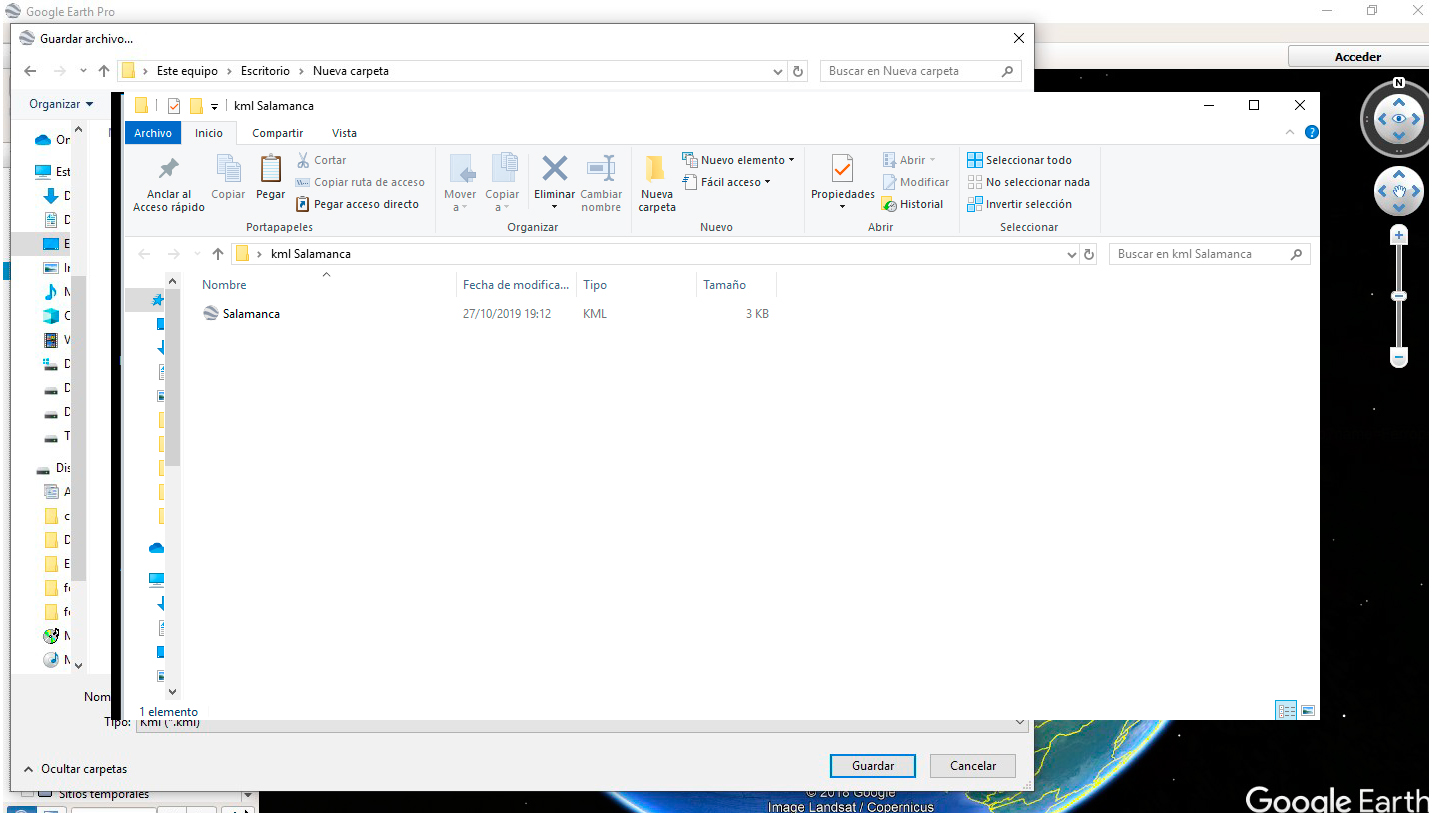Zoom out with Google Earth minus button

(1399, 357)
